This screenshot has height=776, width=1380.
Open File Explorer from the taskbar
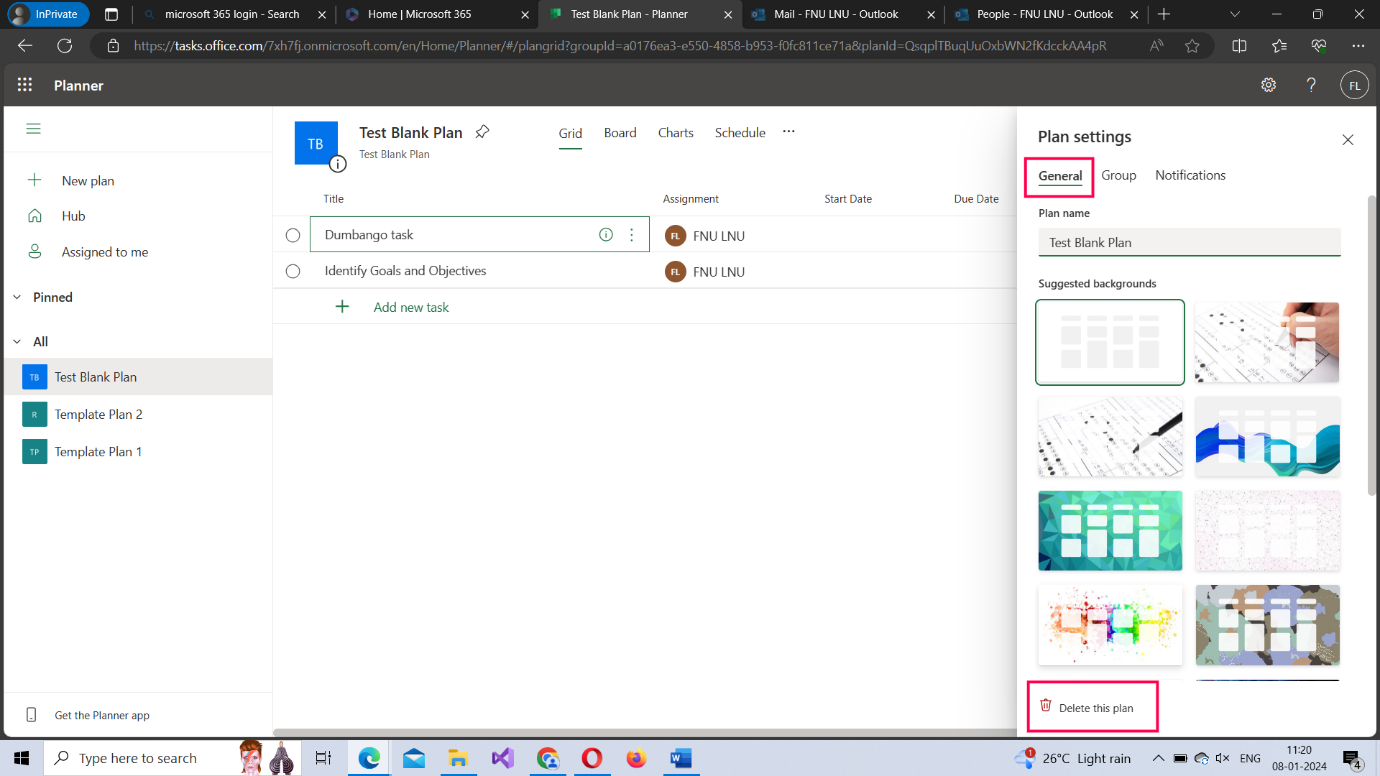click(x=457, y=758)
